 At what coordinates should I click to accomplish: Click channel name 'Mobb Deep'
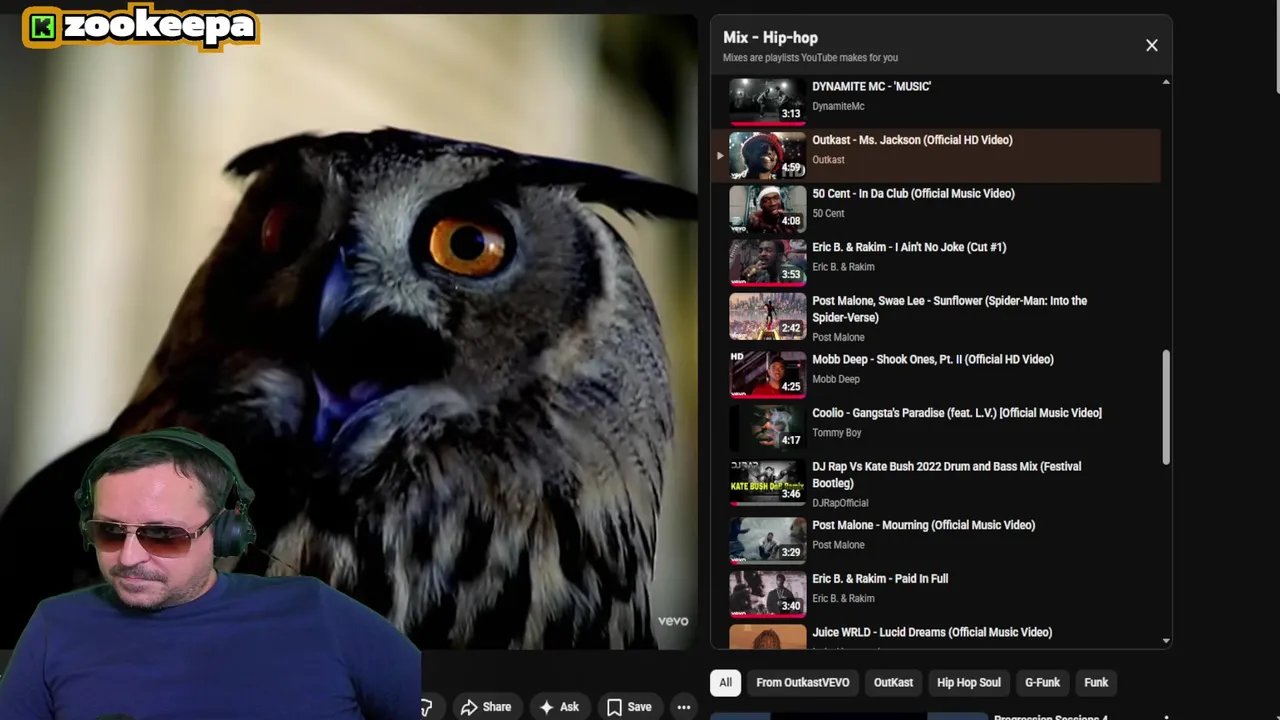(x=836, y=379)
